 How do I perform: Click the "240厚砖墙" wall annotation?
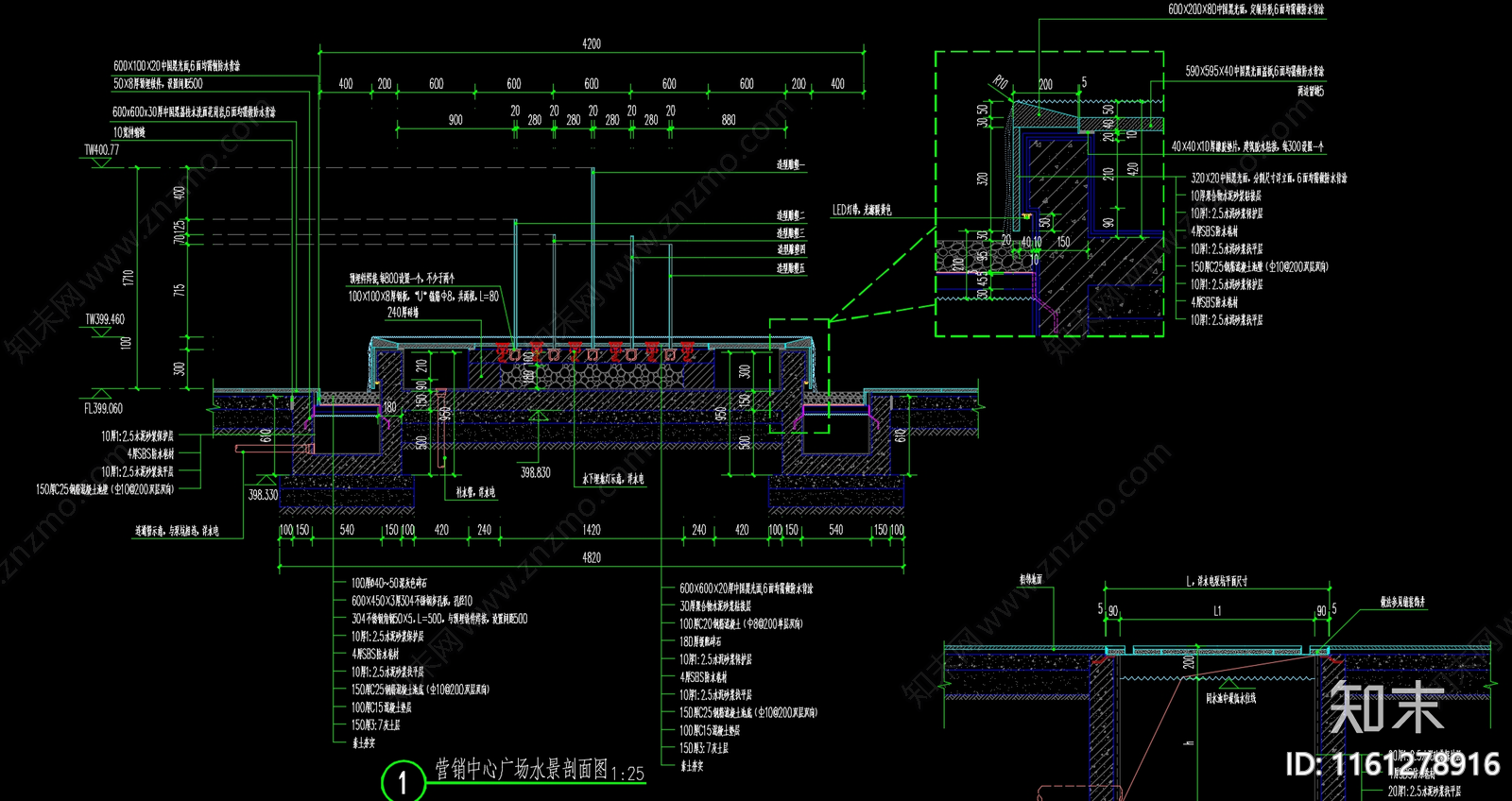[x=402, y=313]
